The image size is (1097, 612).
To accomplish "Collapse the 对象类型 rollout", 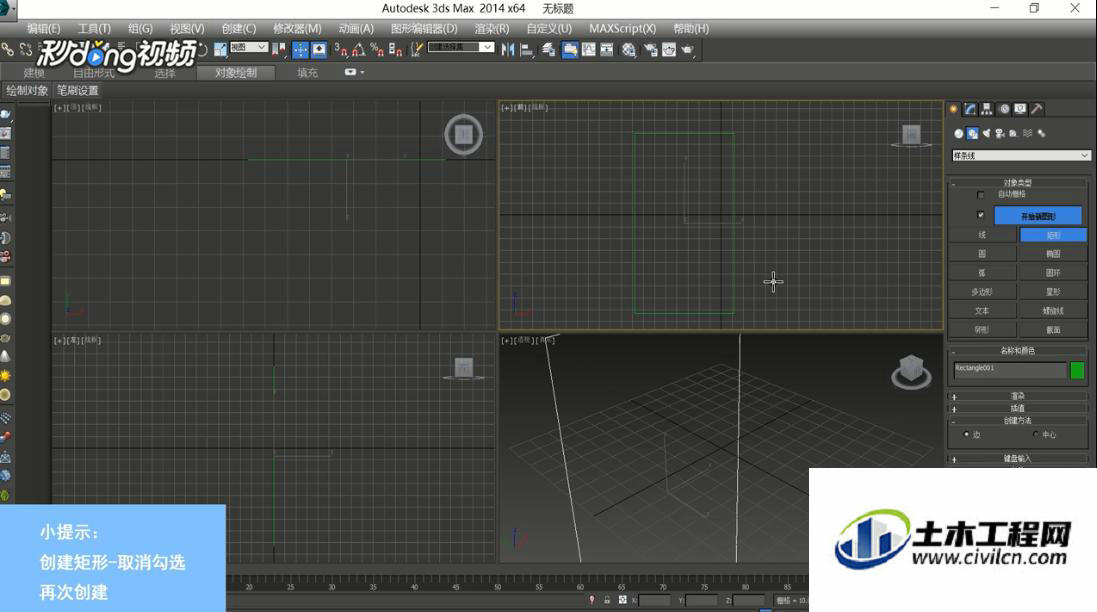I will 1018,183.
